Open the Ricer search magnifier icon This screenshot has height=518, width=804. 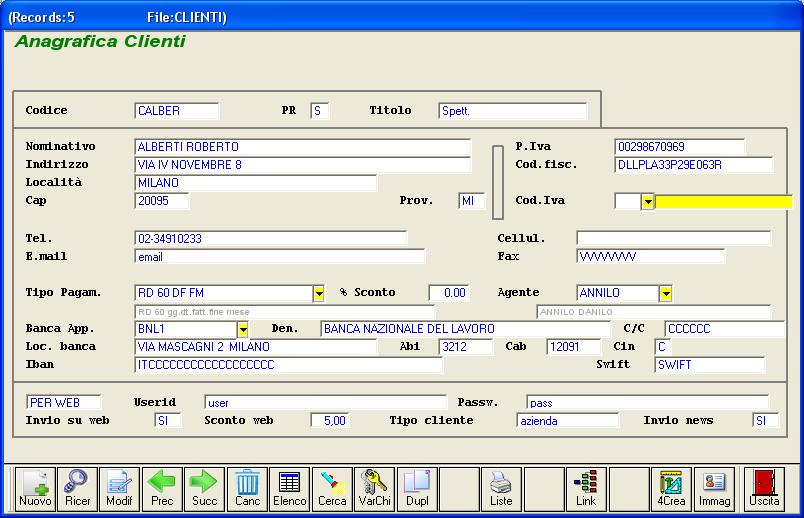pyautogui.click(x=77, y=489)
